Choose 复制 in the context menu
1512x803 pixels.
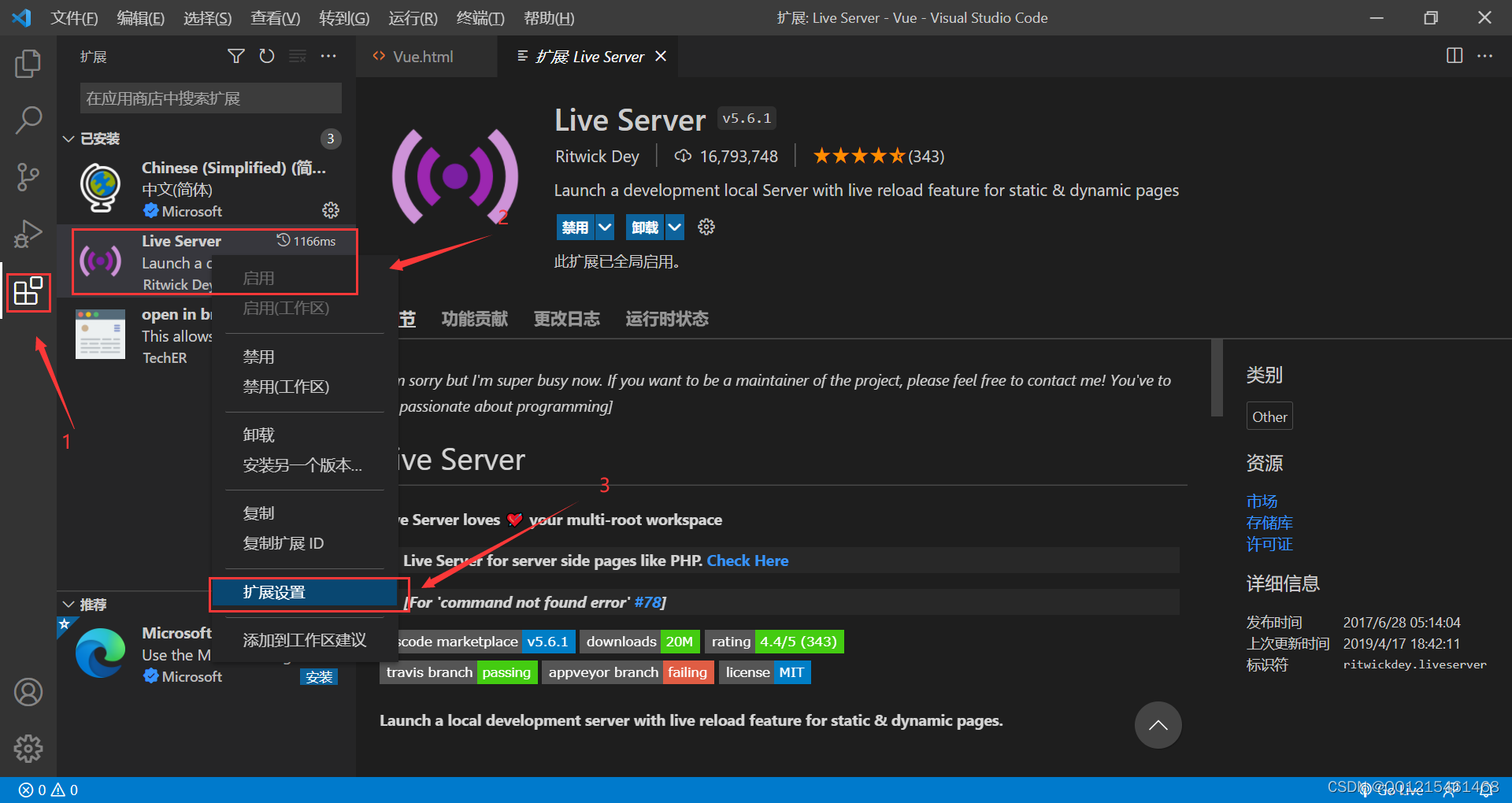tap(305, 513)
